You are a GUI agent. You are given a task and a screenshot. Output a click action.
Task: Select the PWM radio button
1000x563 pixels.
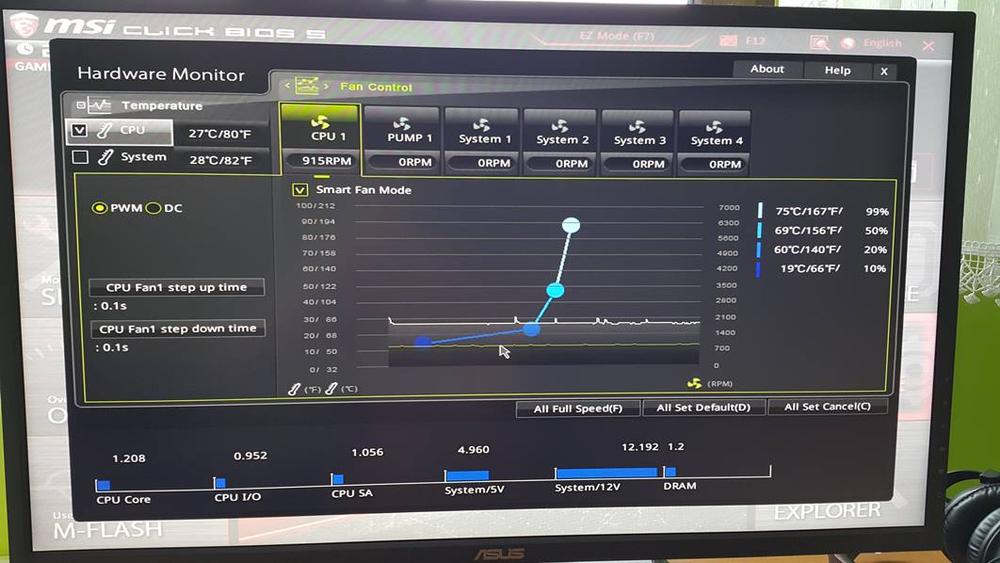tap(99, 208)
